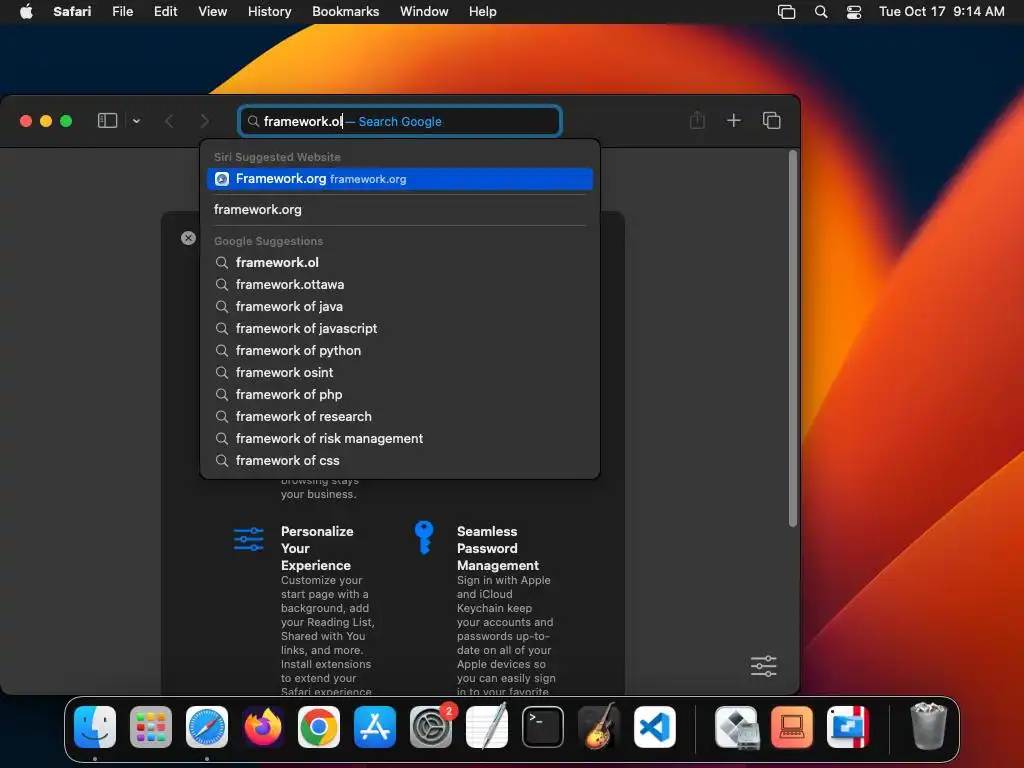
Task: Launch Firefox from the Dock
Action: click(263, 727)
